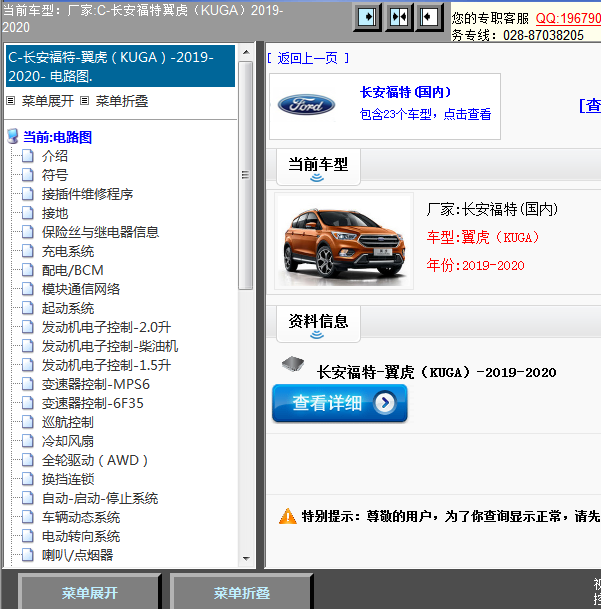Click the chip icon above 长安福特-翼虎 info title
Viewport: 601px width, 609px height.
click(x=293, y=364)
